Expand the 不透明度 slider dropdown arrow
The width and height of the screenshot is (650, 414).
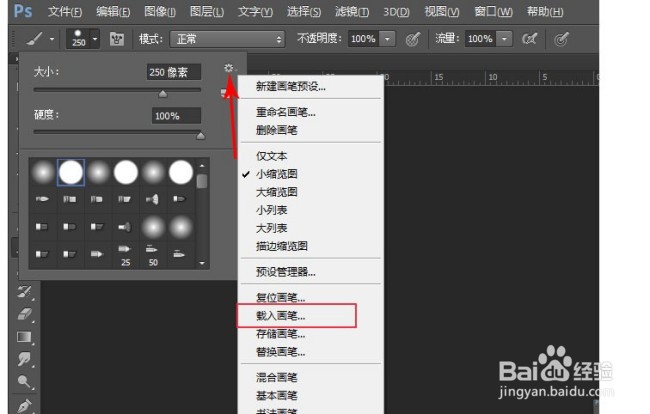387,39
